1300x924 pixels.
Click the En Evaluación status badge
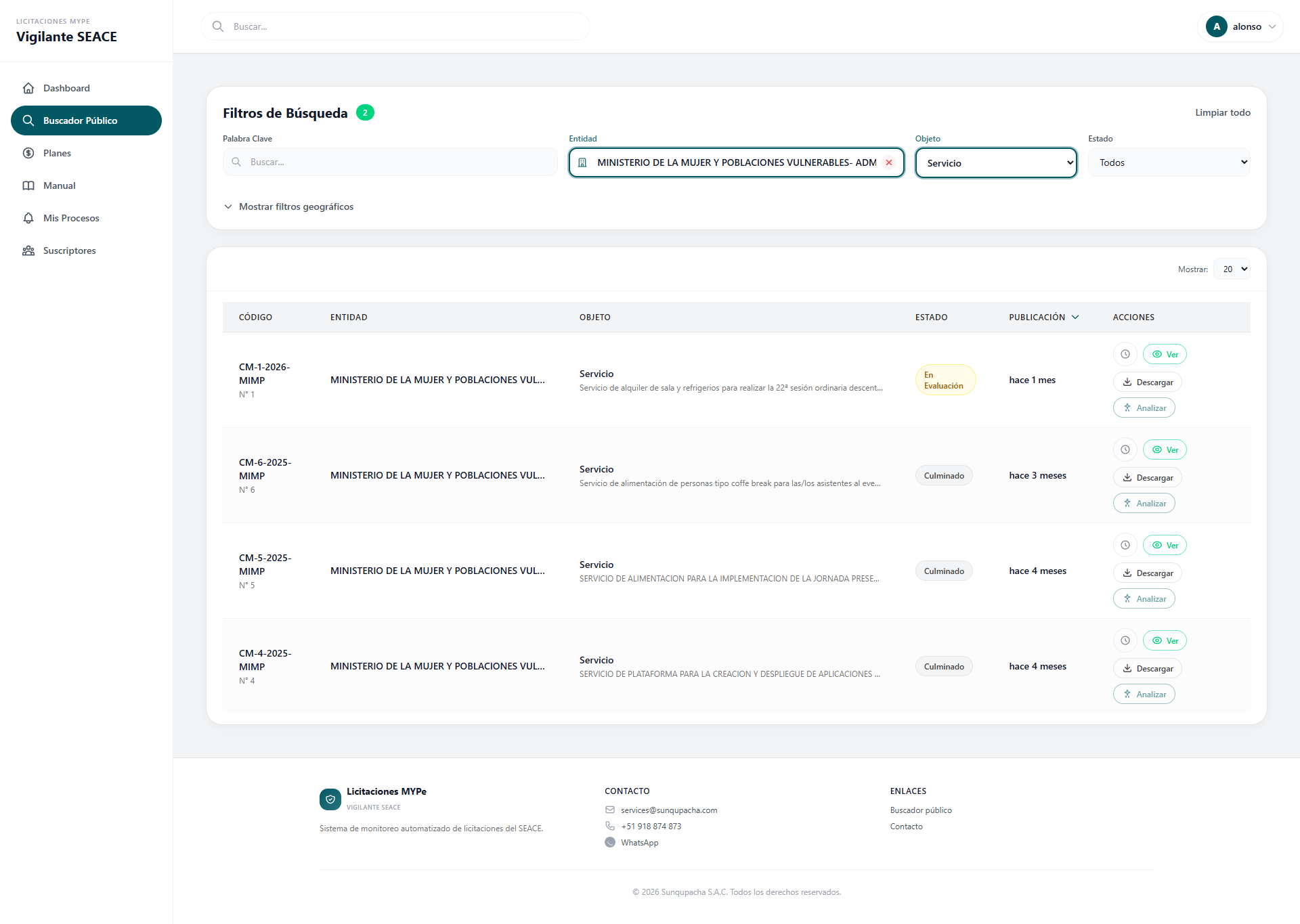(945, 379)
